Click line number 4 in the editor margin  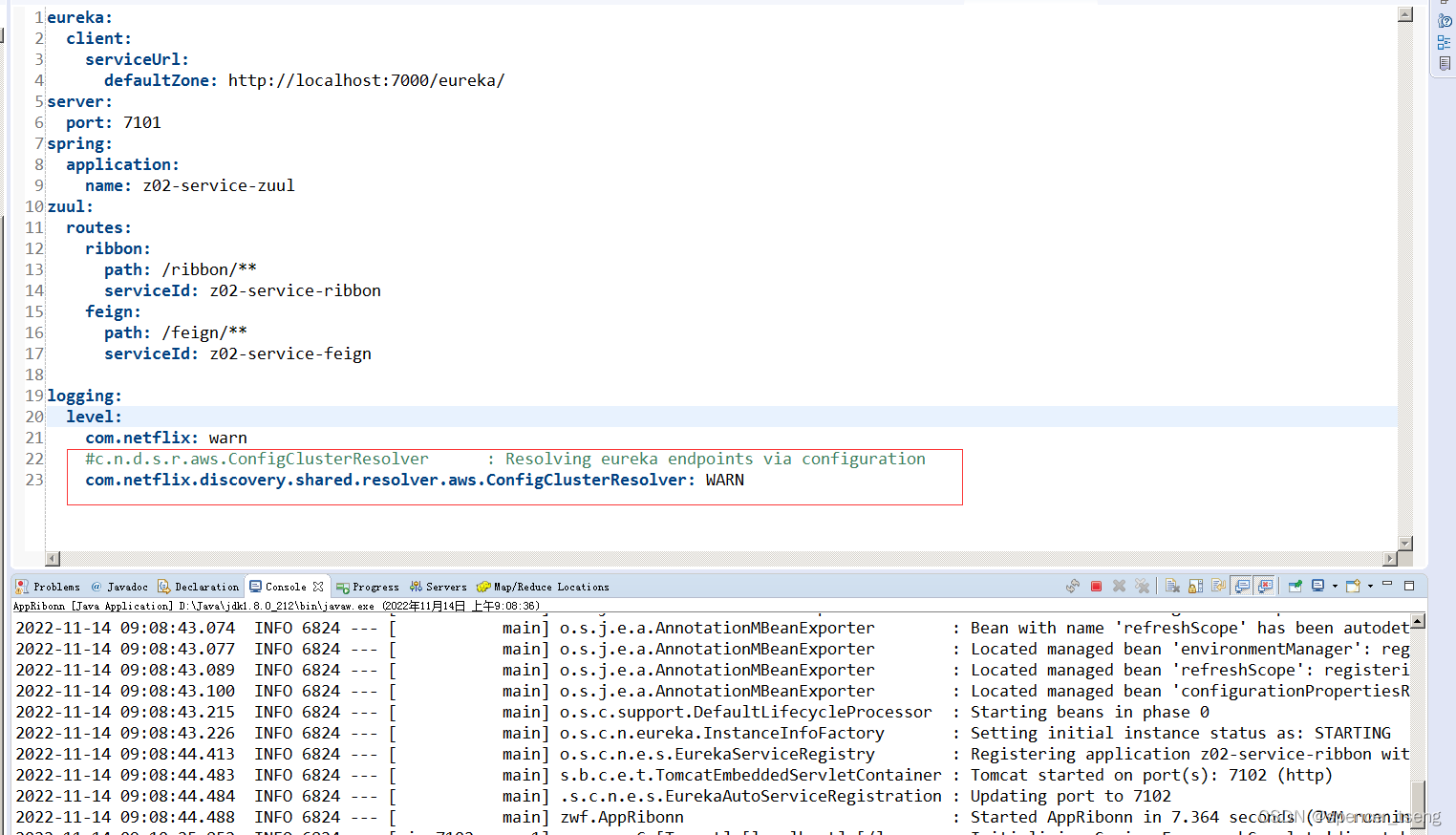[37, 80]
